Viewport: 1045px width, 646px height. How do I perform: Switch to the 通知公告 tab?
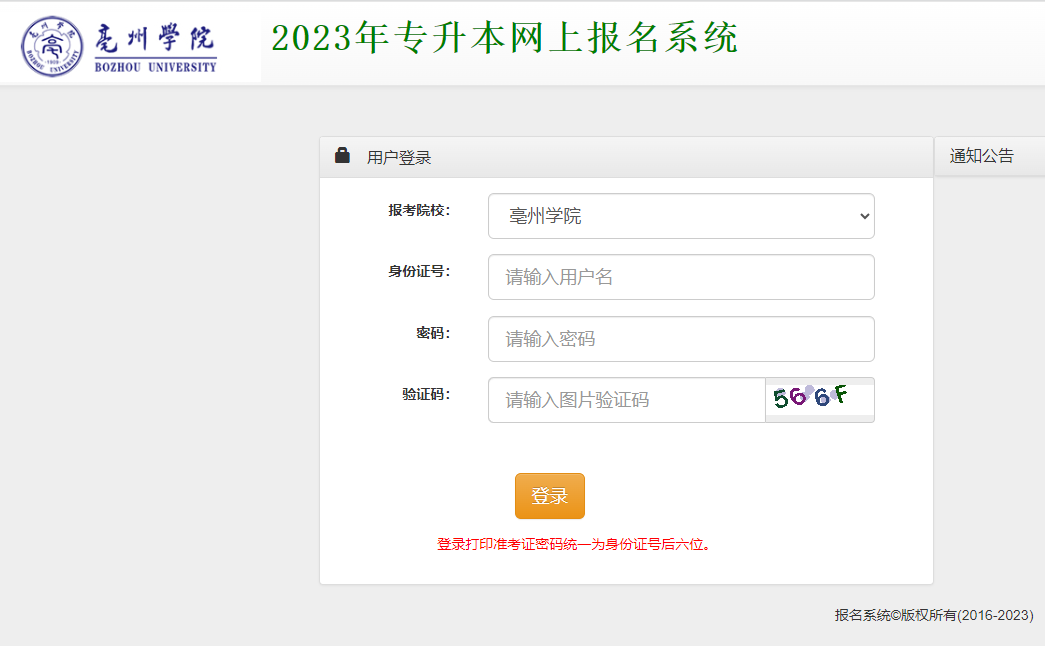[x=981, y=156]
